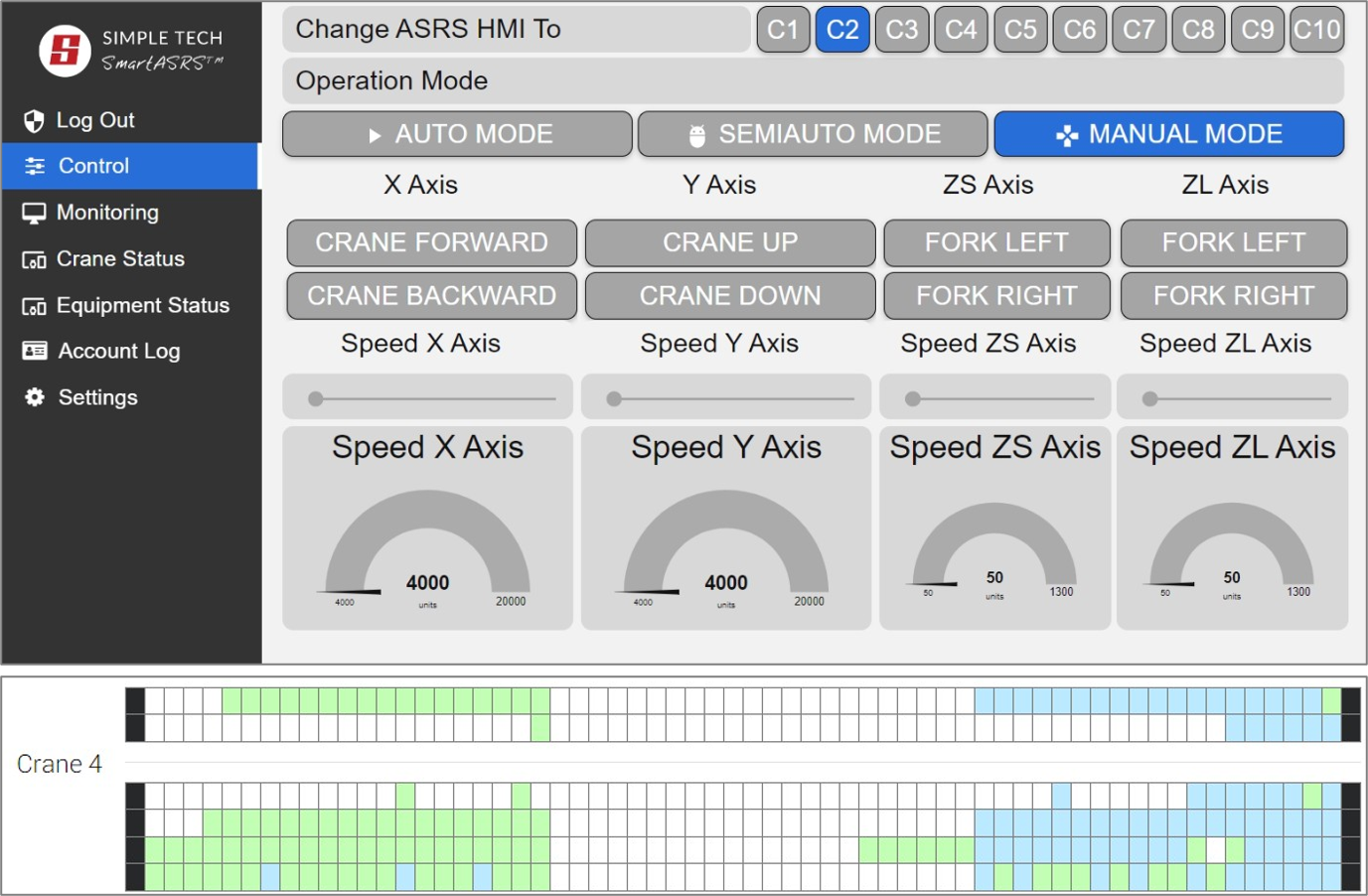This screenshot has width=1368, height=896.
Task: Switch the HMI to crane C5
Action: point(1020,30)
